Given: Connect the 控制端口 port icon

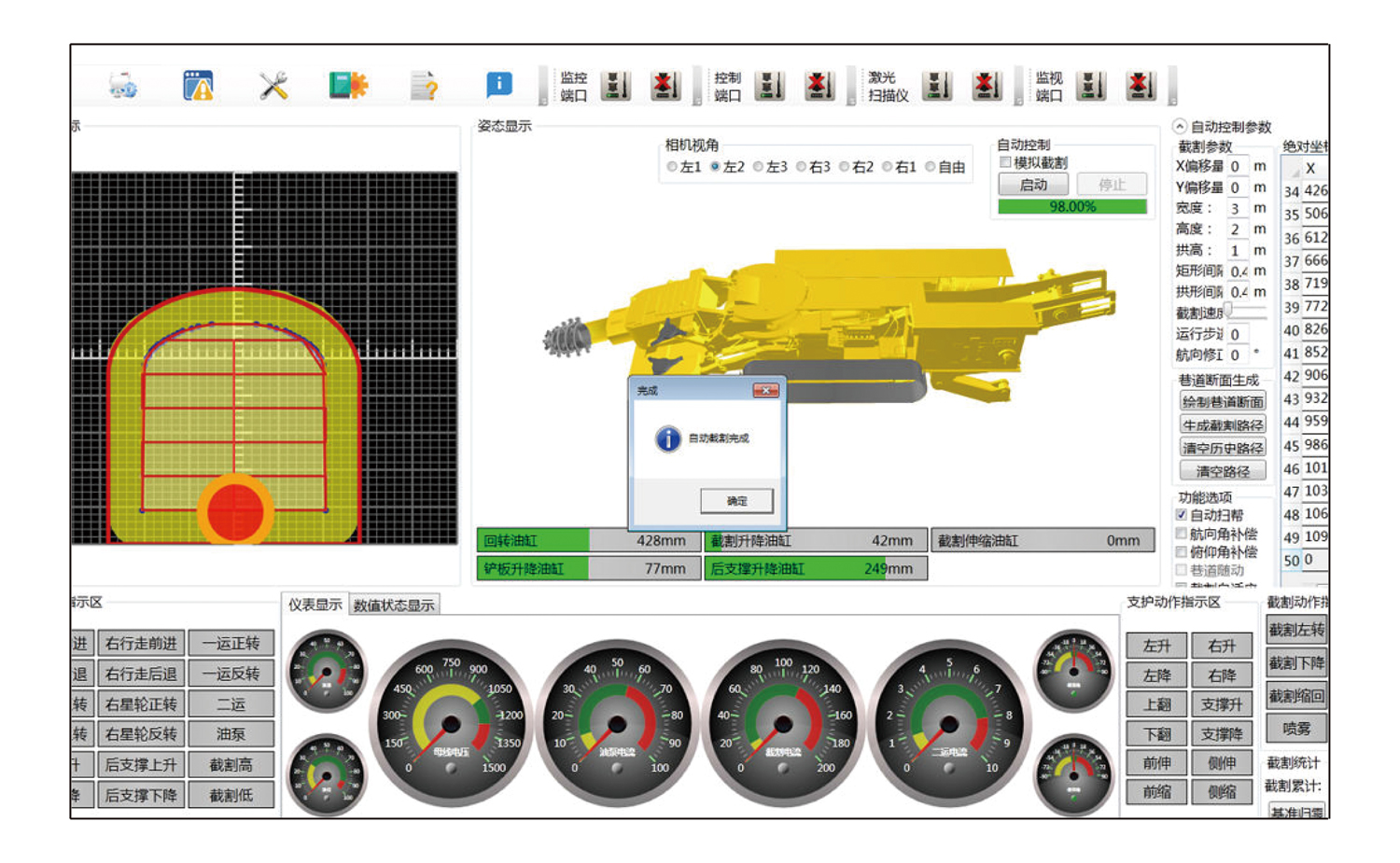Looking at the screenshot, I should tap(769, 86).
